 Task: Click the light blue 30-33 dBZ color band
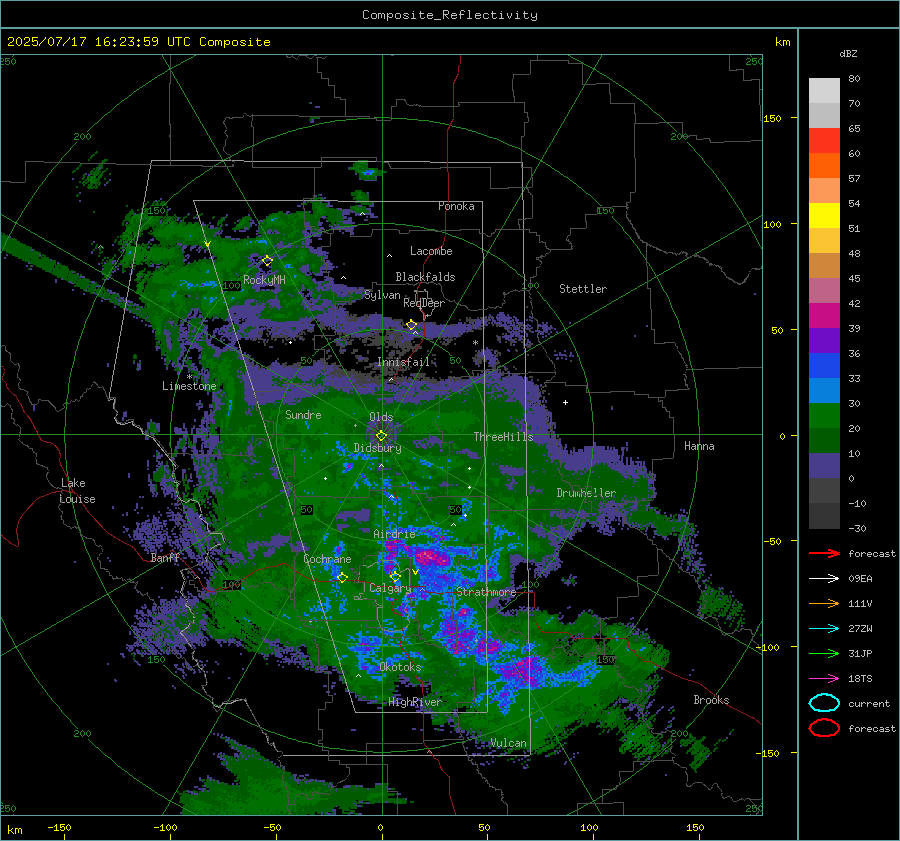pos(824,391)
